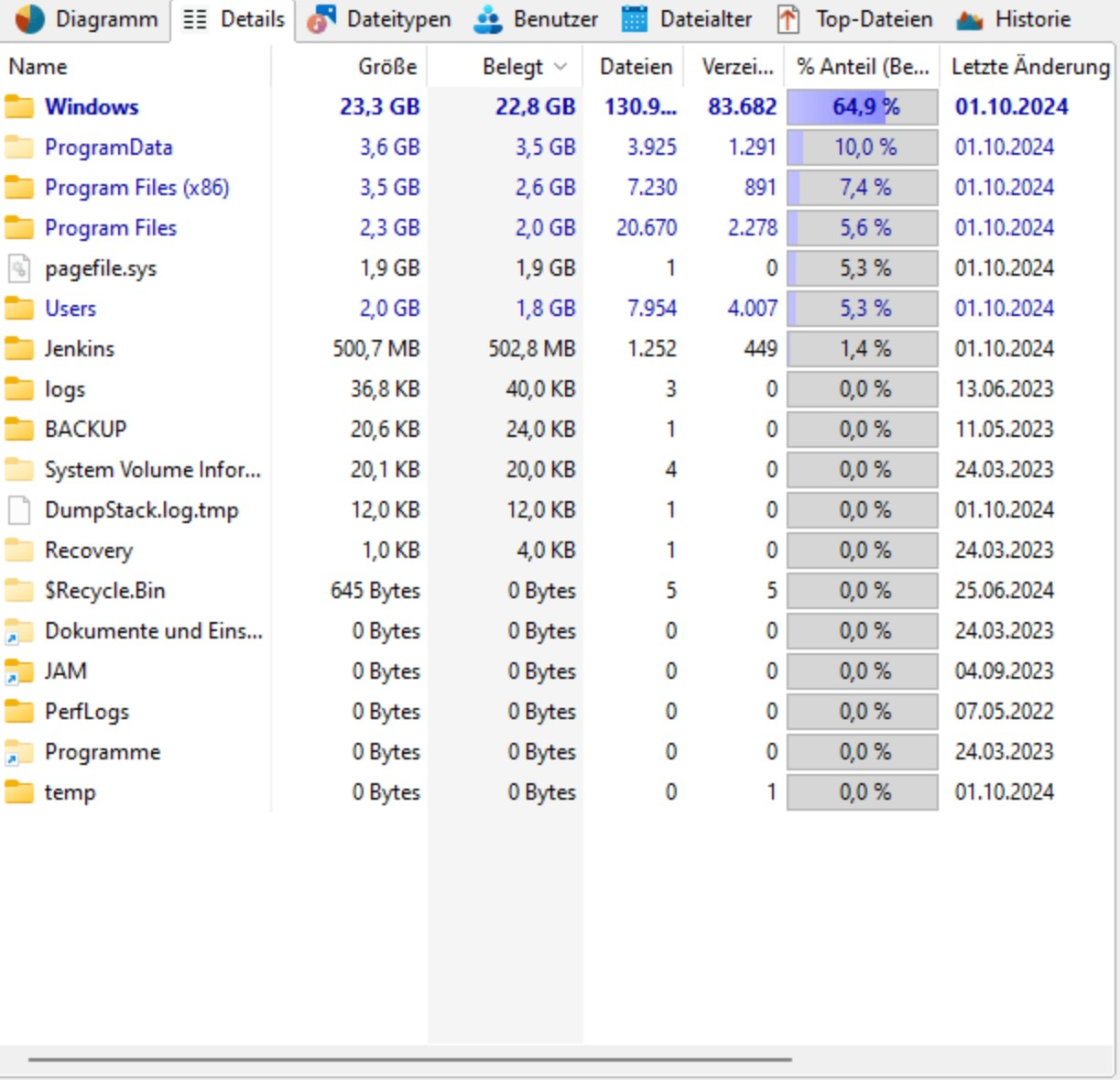1120x1080 pixels.
Task: Switch to the Historie tab
Action: pyautogui.click(x=1012, y=19)
